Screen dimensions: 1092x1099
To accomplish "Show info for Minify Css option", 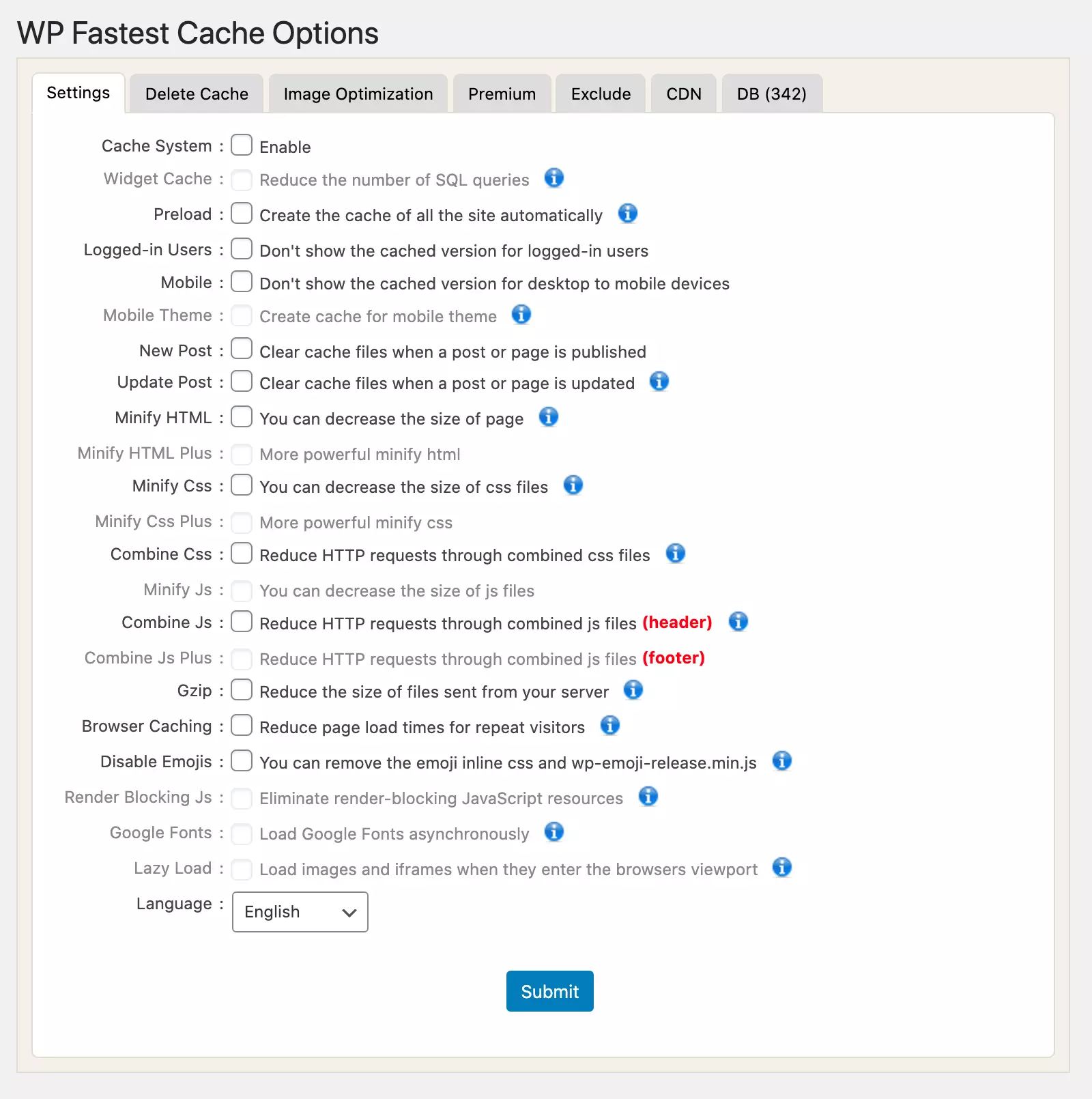I will coord(573,485).
